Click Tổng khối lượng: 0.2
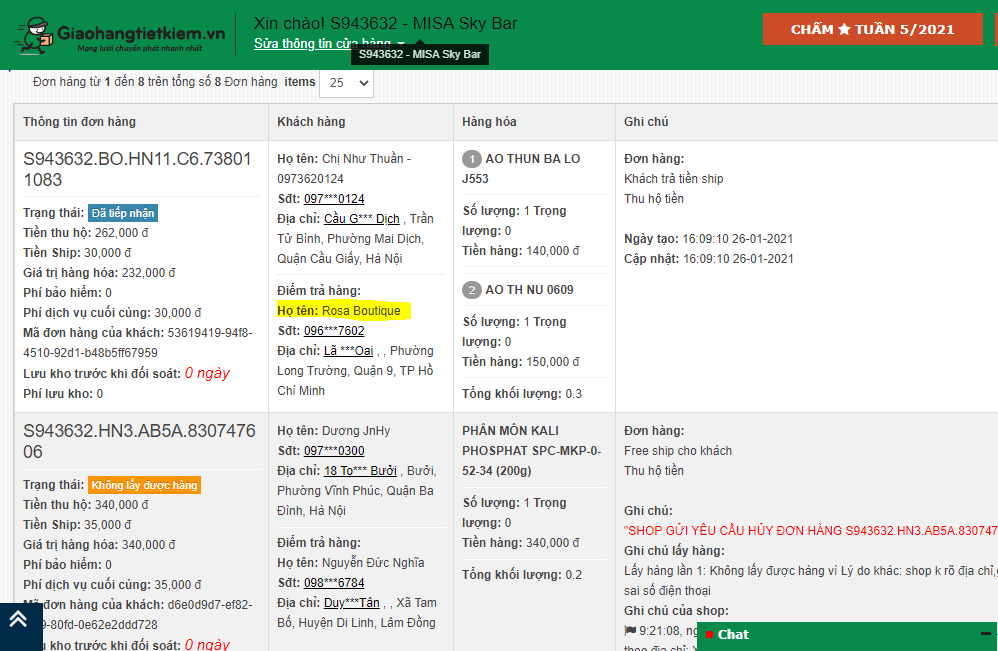998x651 pixels. click(x=522, y=575)
